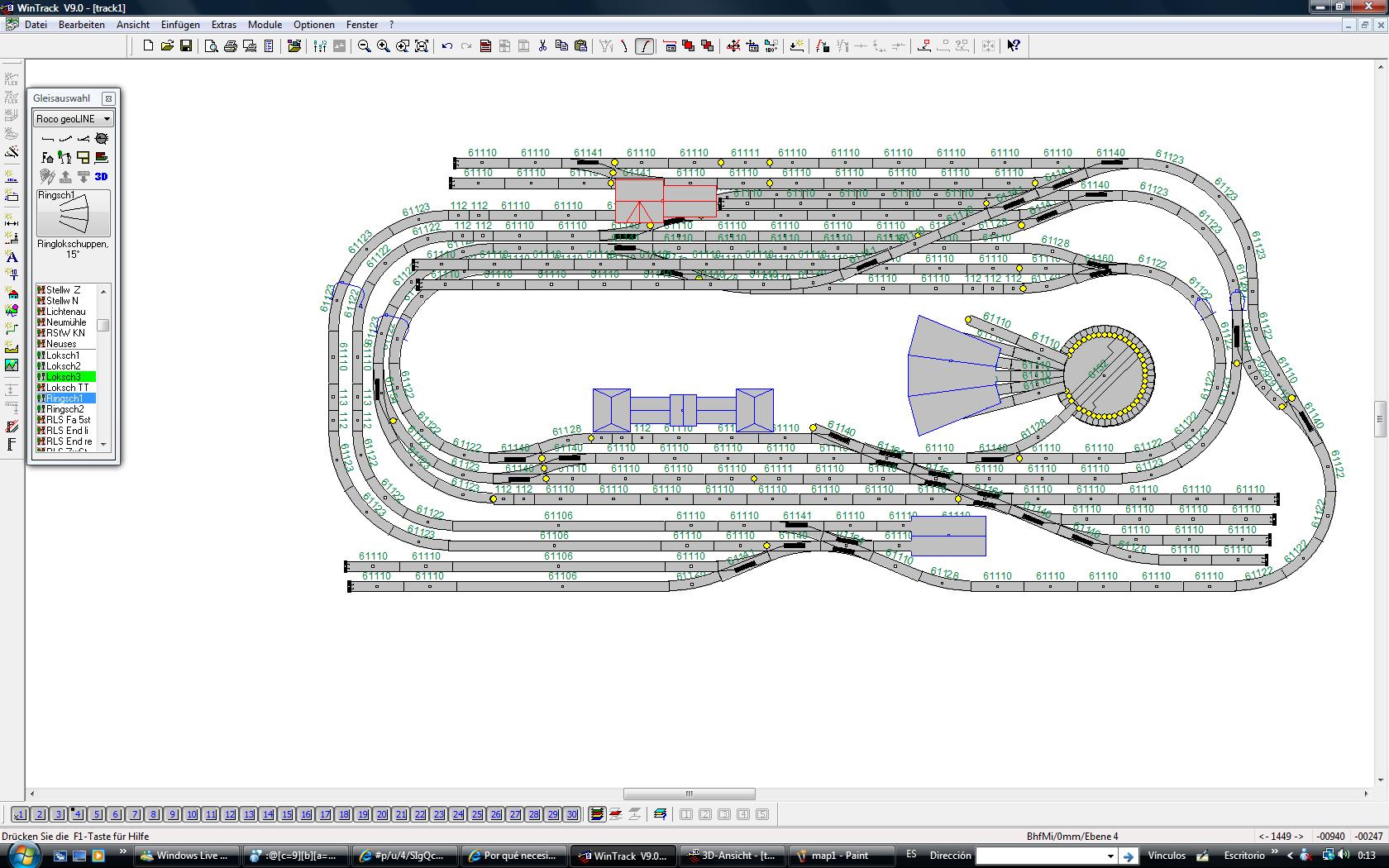Open the Einfügen menu
Screen dimensions: 1389x868
180,25
